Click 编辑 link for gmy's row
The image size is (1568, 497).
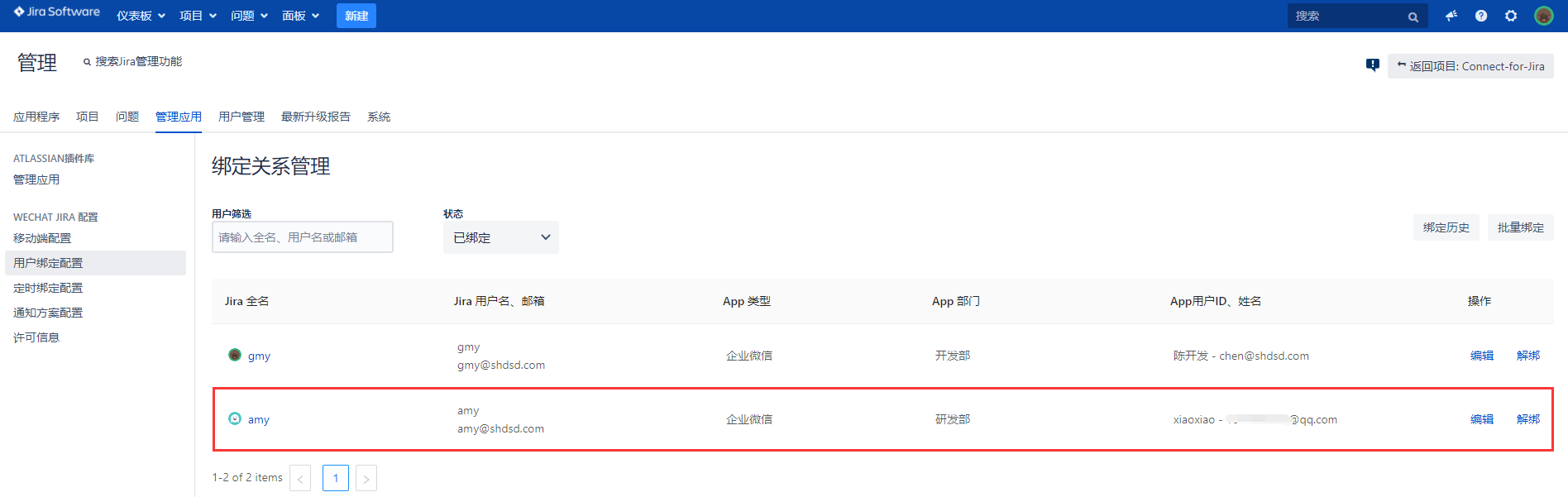coord(1481,356)
